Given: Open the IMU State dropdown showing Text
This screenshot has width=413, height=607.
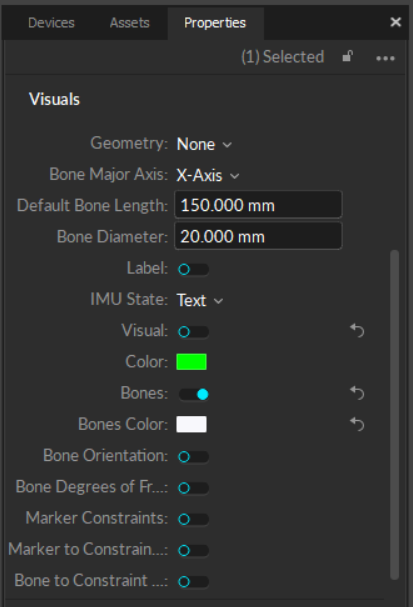Looking at the screenshot, I should coord(200,300).
